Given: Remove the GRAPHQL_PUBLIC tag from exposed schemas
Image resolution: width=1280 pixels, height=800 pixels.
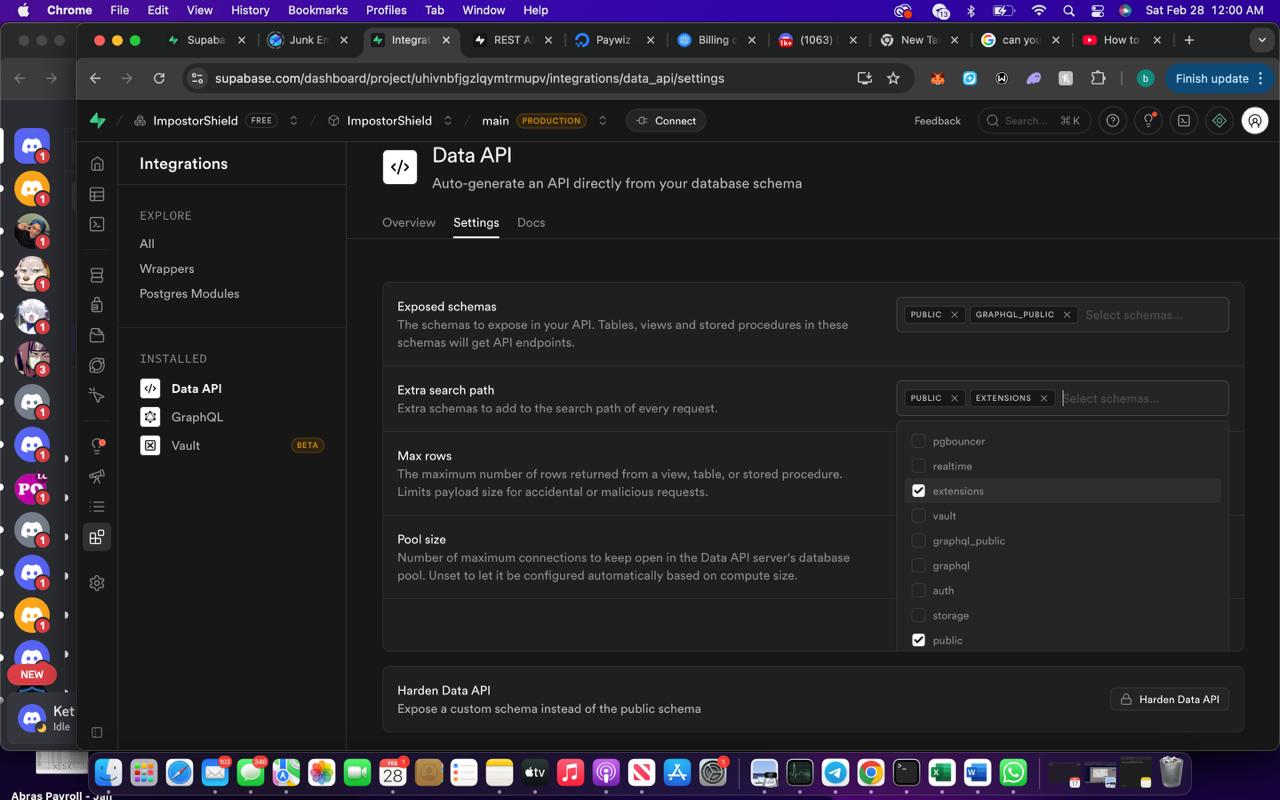Looking at the screenshot, I should tap(1066, 315).
